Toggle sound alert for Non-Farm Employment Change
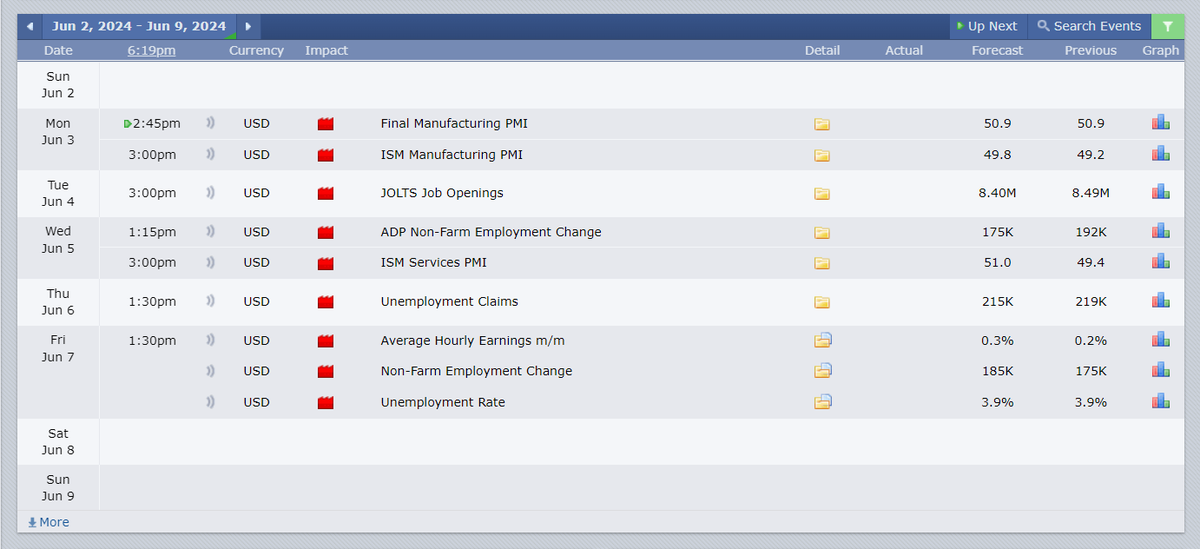The height and width of the screenshot is (549, 1200). click(211, 370)
